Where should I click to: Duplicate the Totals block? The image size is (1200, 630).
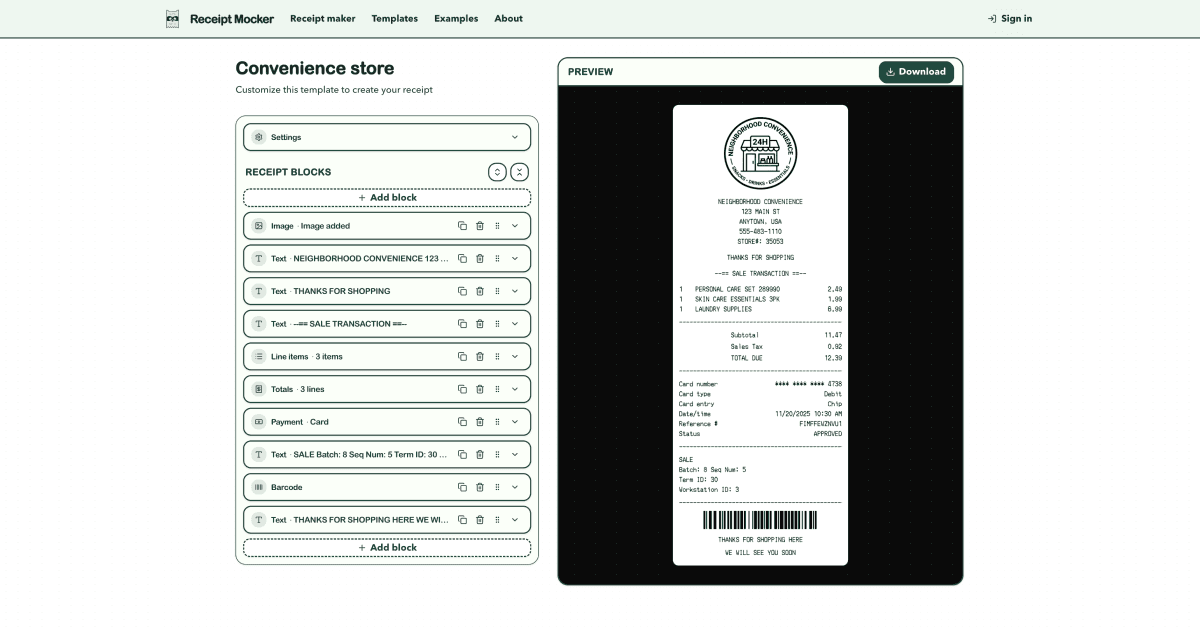point(462,389)
